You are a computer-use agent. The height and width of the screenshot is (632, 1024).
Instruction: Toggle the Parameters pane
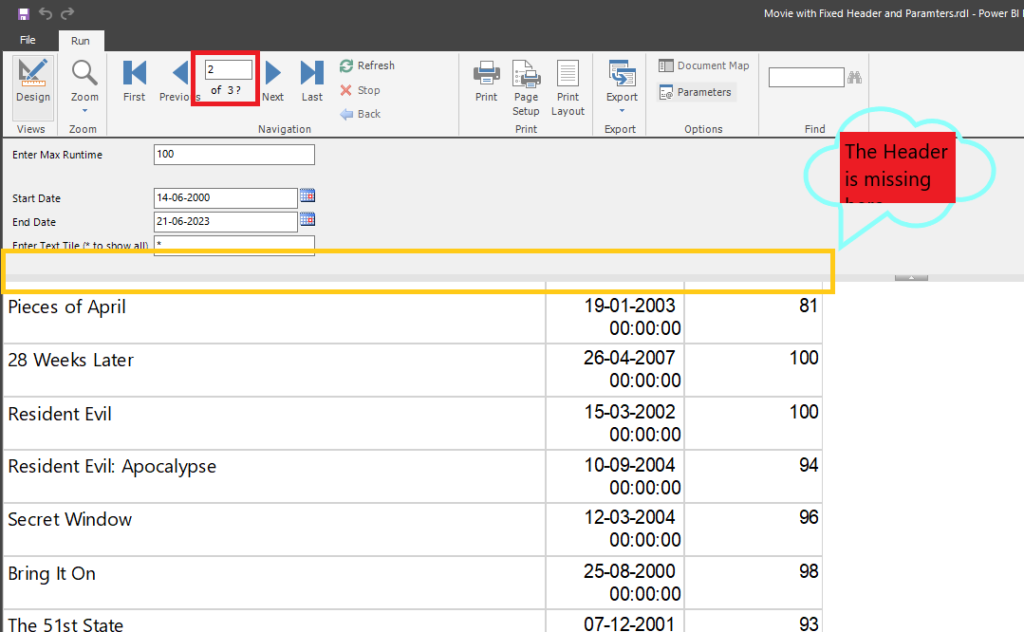tap(696, 92)
